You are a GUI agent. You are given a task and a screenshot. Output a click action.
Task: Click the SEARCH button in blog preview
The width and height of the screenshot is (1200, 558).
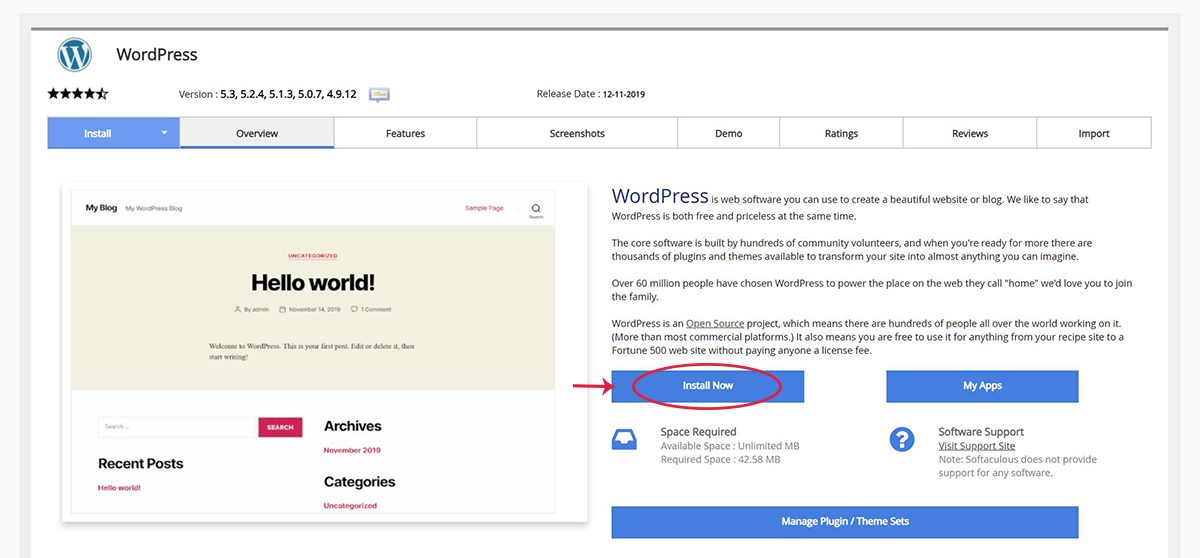click(280, 427)
